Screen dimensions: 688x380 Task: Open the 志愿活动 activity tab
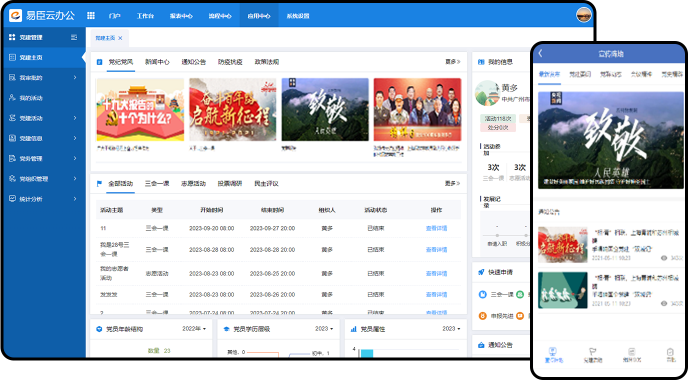pos(194,183)
